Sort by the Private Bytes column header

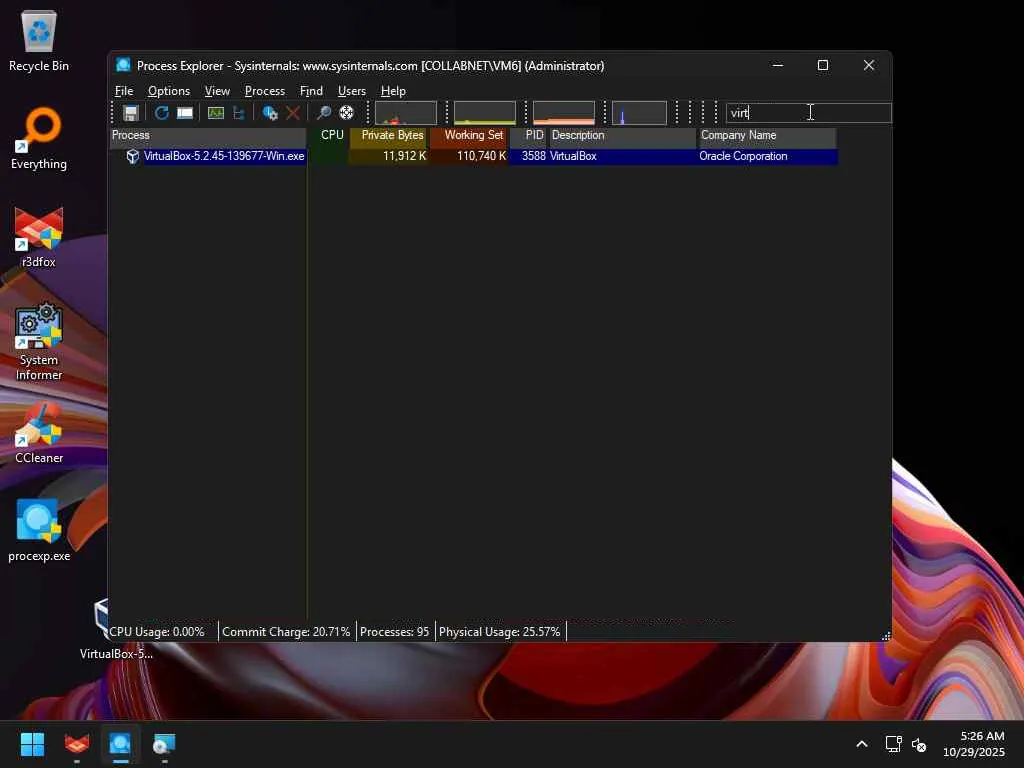(389, 135)
